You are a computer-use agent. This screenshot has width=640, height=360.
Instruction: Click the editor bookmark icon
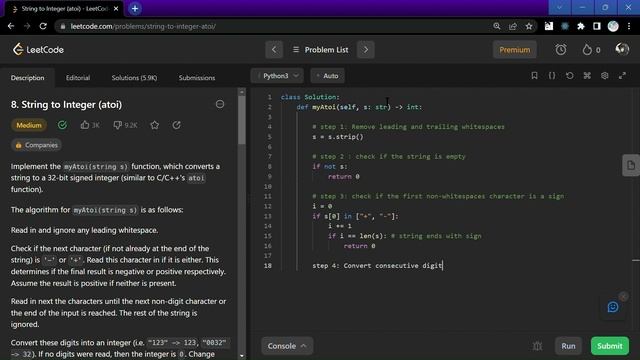(x=534, y=76)
